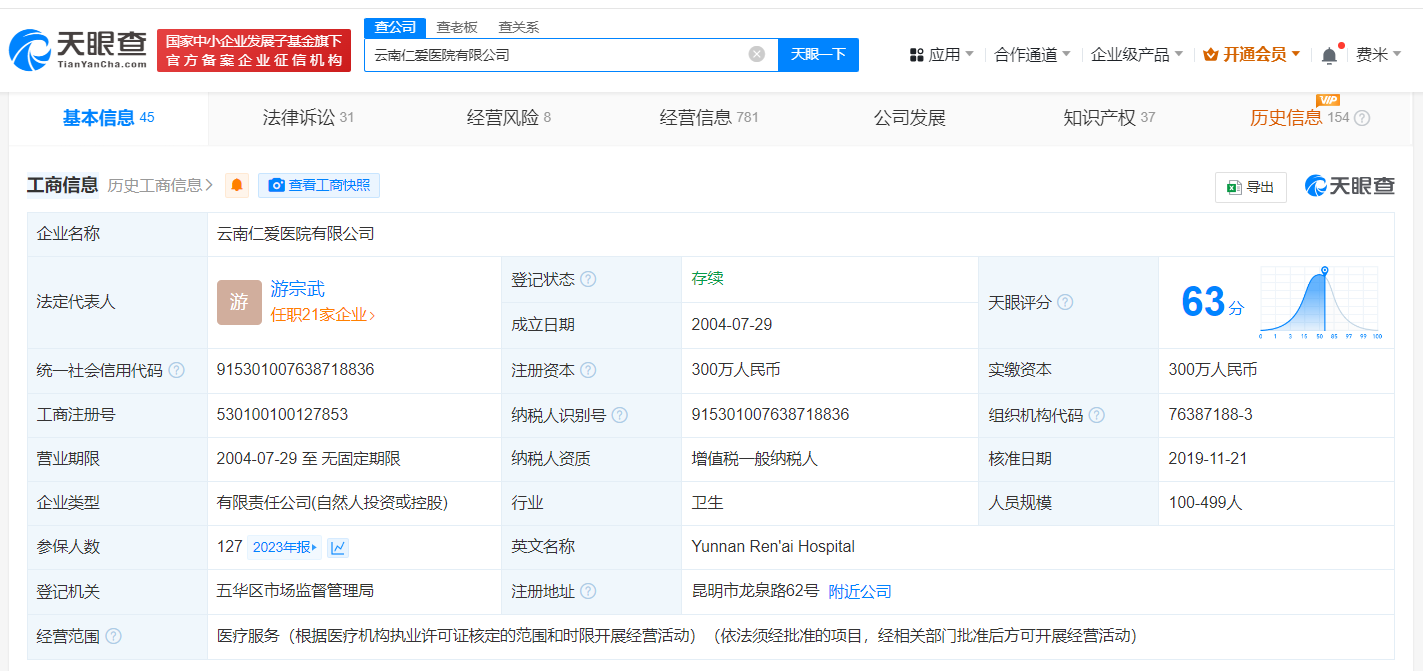Viewport: 1423px width, 671px height.
Task: Clear the search box with the X icon
Action: [x=757, y=54]
